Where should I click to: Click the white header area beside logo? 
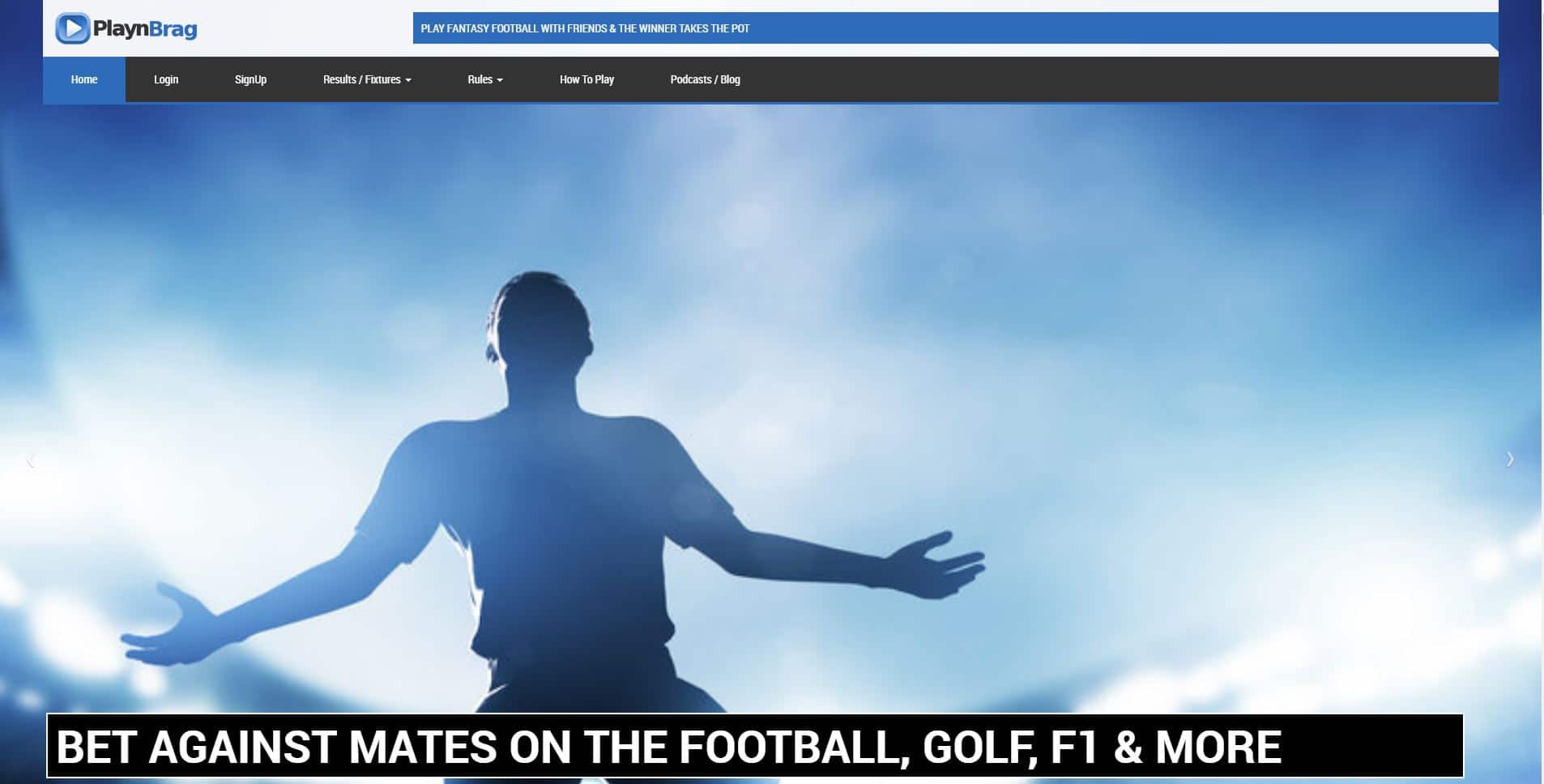pos(308,28)
